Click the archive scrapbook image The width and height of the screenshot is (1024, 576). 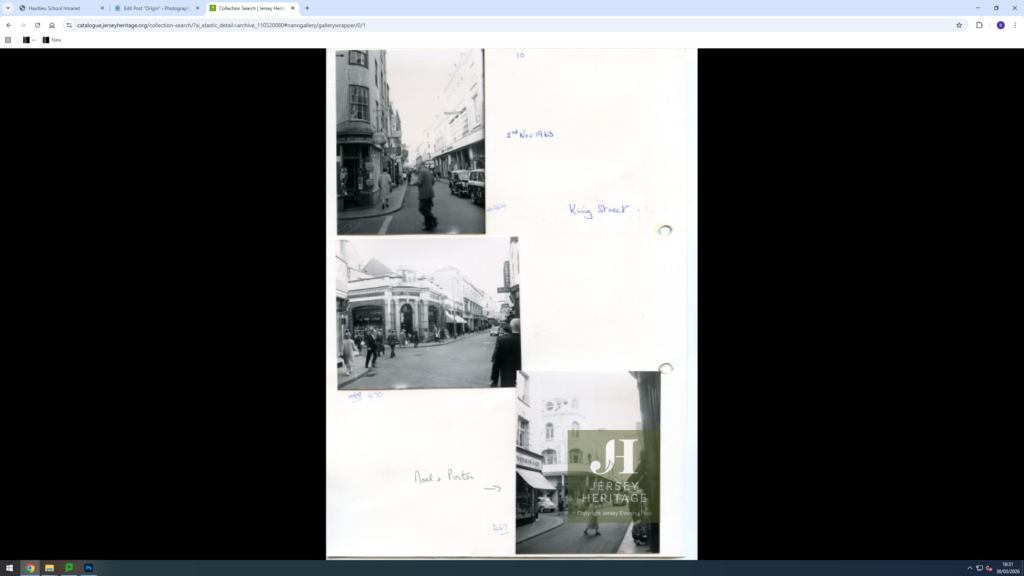511,303
